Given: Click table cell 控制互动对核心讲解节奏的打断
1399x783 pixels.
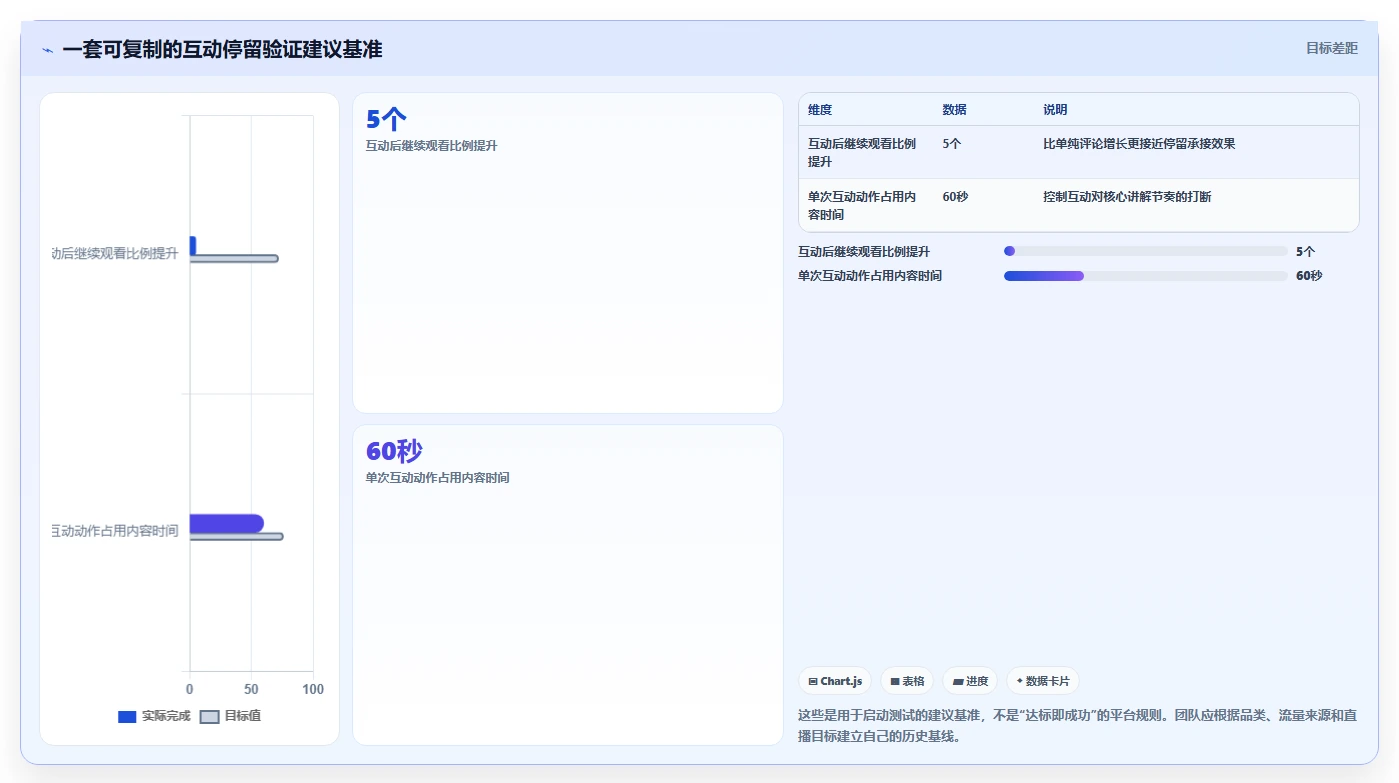Looking at the screenshot, I should [1127, 197].
